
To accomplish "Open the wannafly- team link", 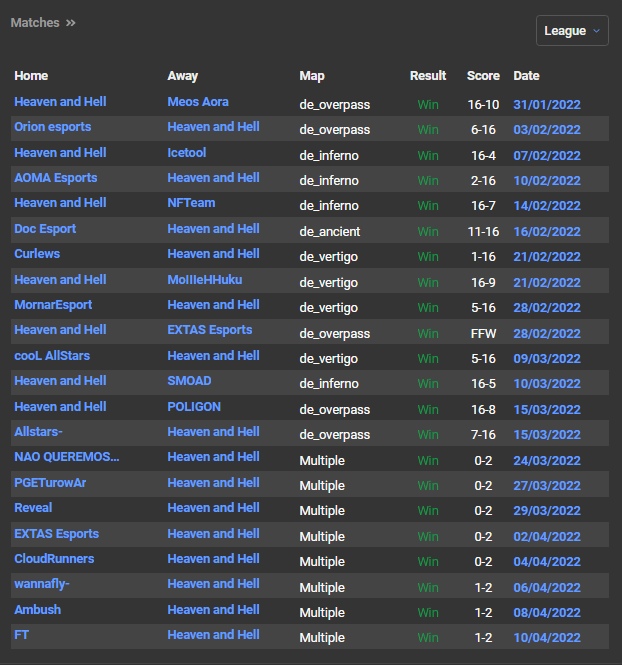I will click(42, 584).
